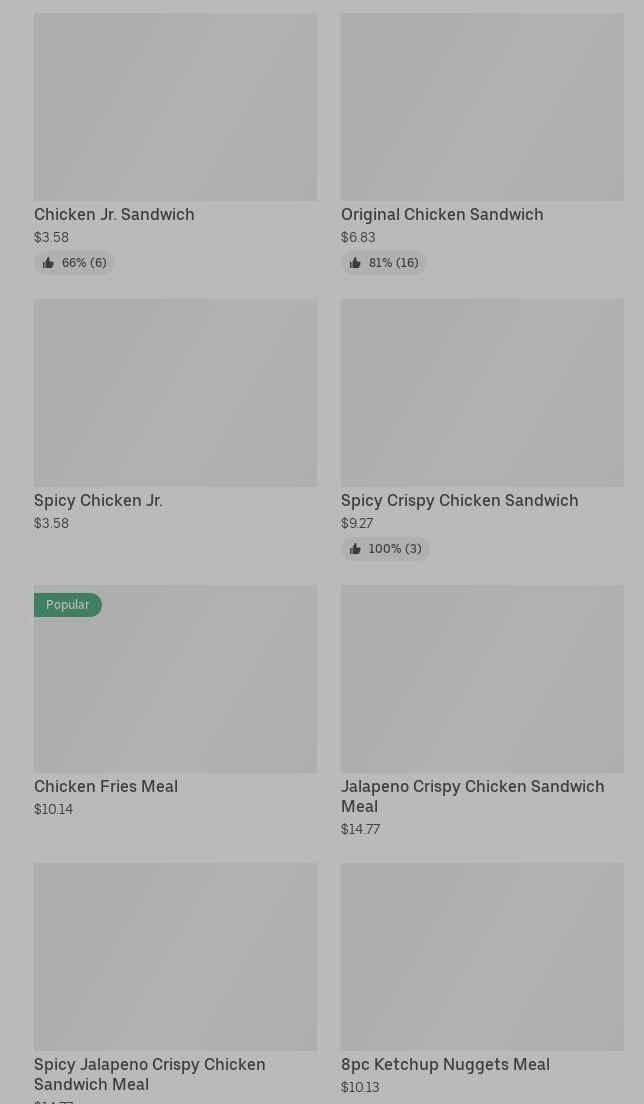Click thumbs-up icon under Chicken Jr. Sandwich

48,263
